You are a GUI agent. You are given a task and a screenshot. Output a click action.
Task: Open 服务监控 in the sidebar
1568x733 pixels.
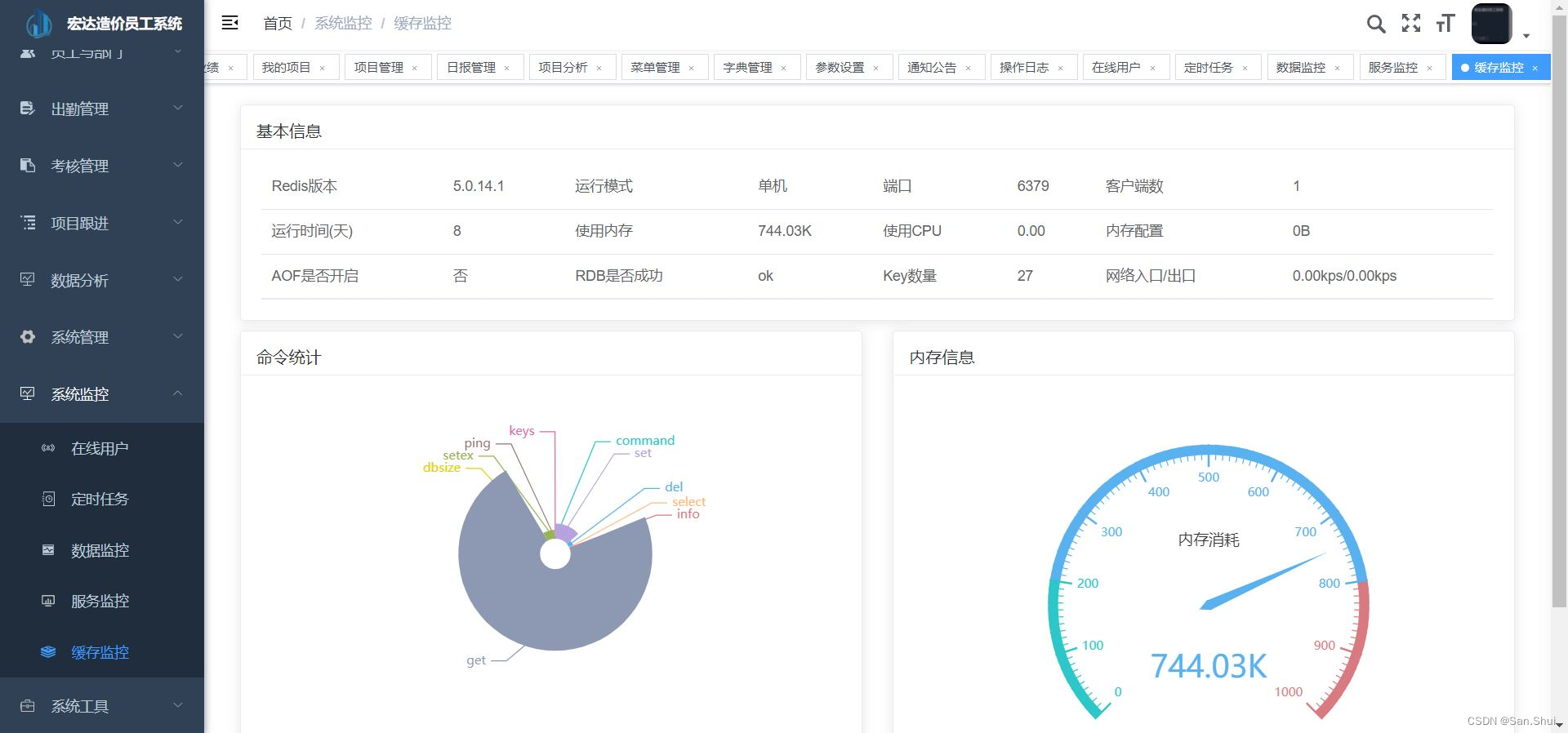[102, 601]
